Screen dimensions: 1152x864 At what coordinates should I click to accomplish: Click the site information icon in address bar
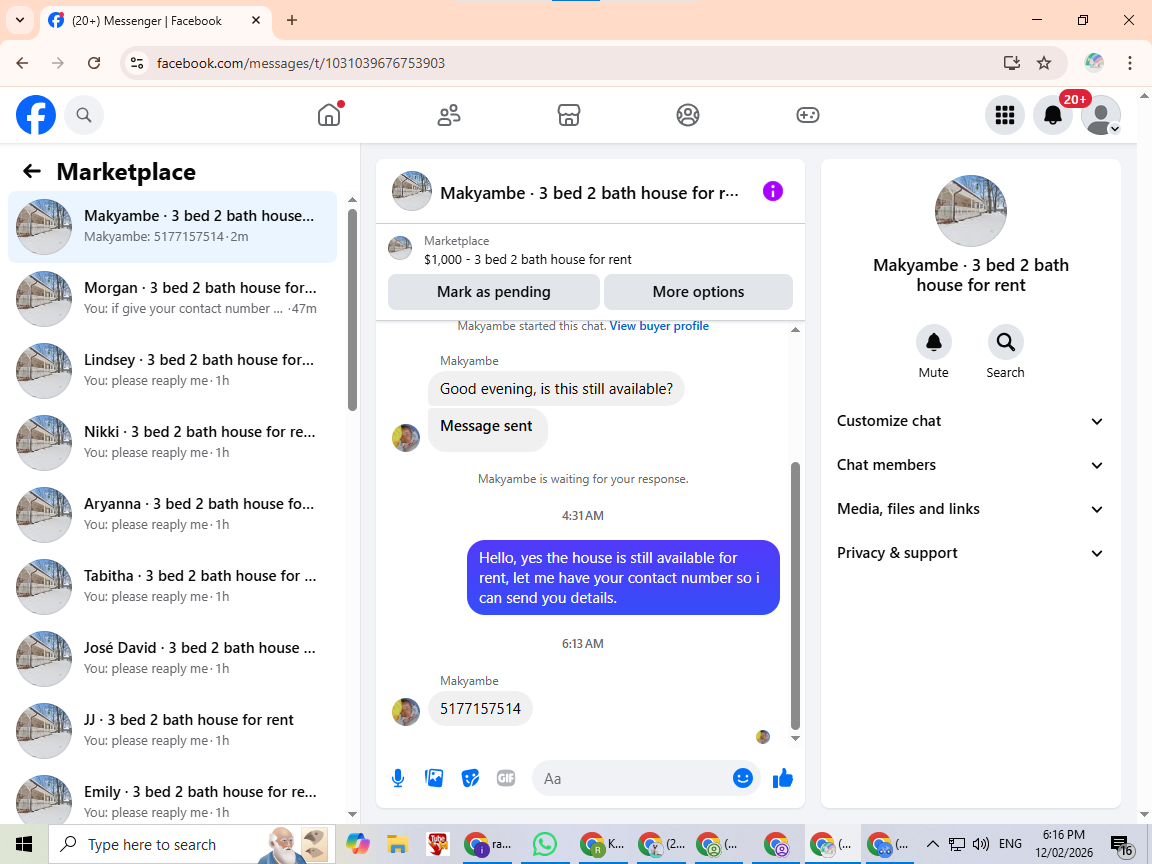[x=137, y=63]
